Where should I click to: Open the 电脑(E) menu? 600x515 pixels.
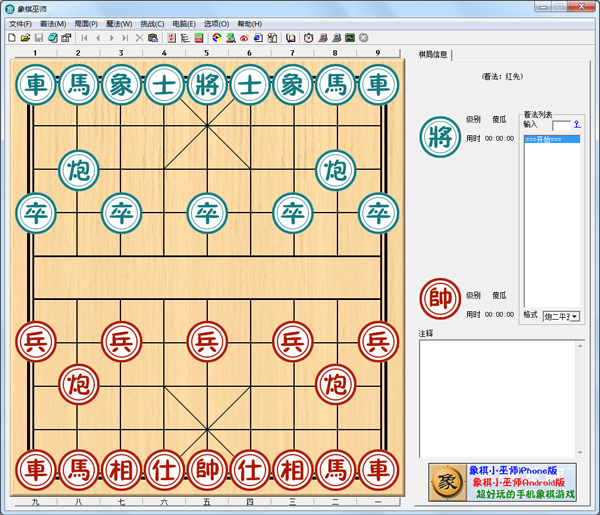coord(184,24)
